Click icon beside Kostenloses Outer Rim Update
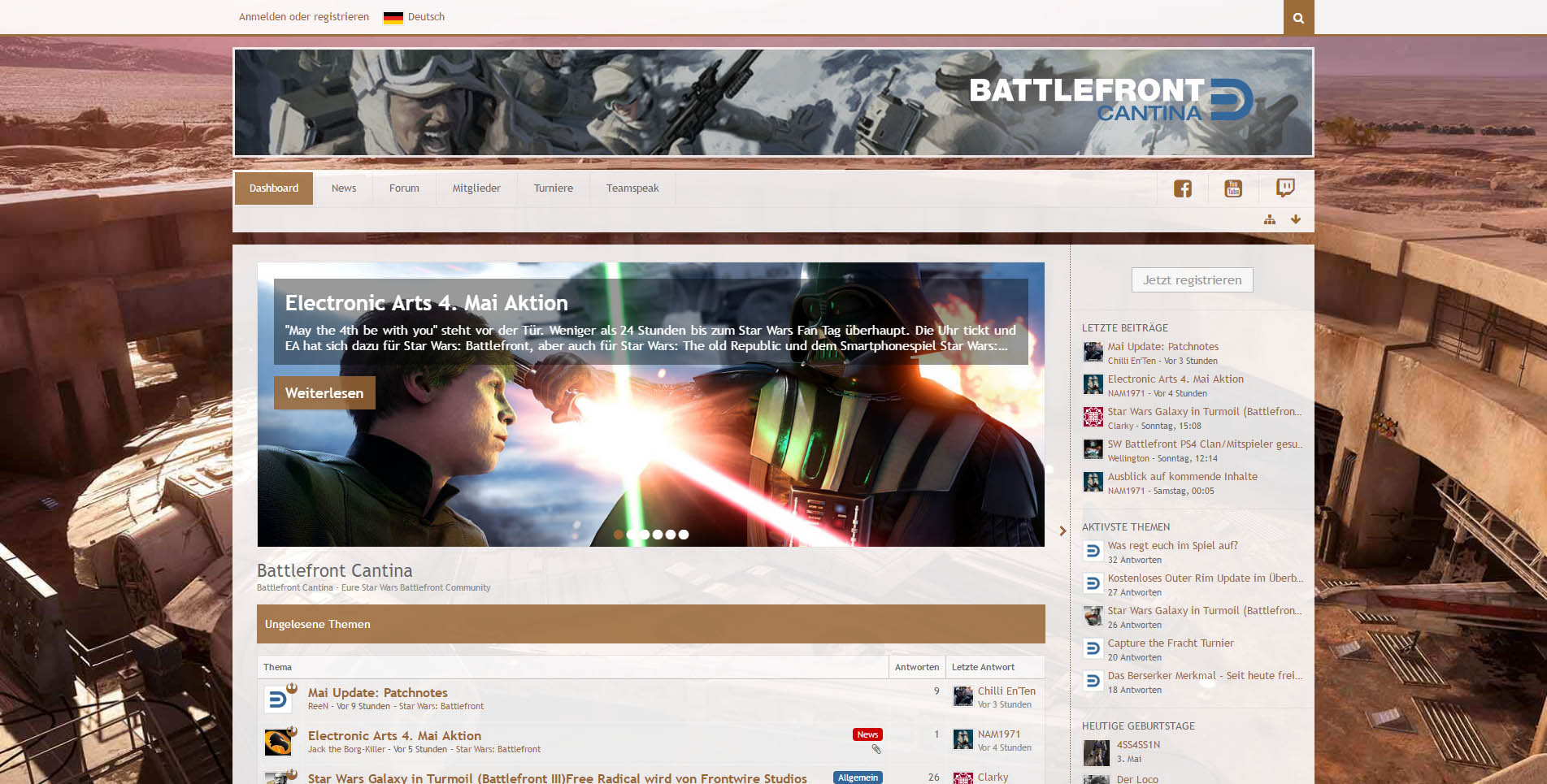This screenshot has width=1547, height=784. (1093, 583)
